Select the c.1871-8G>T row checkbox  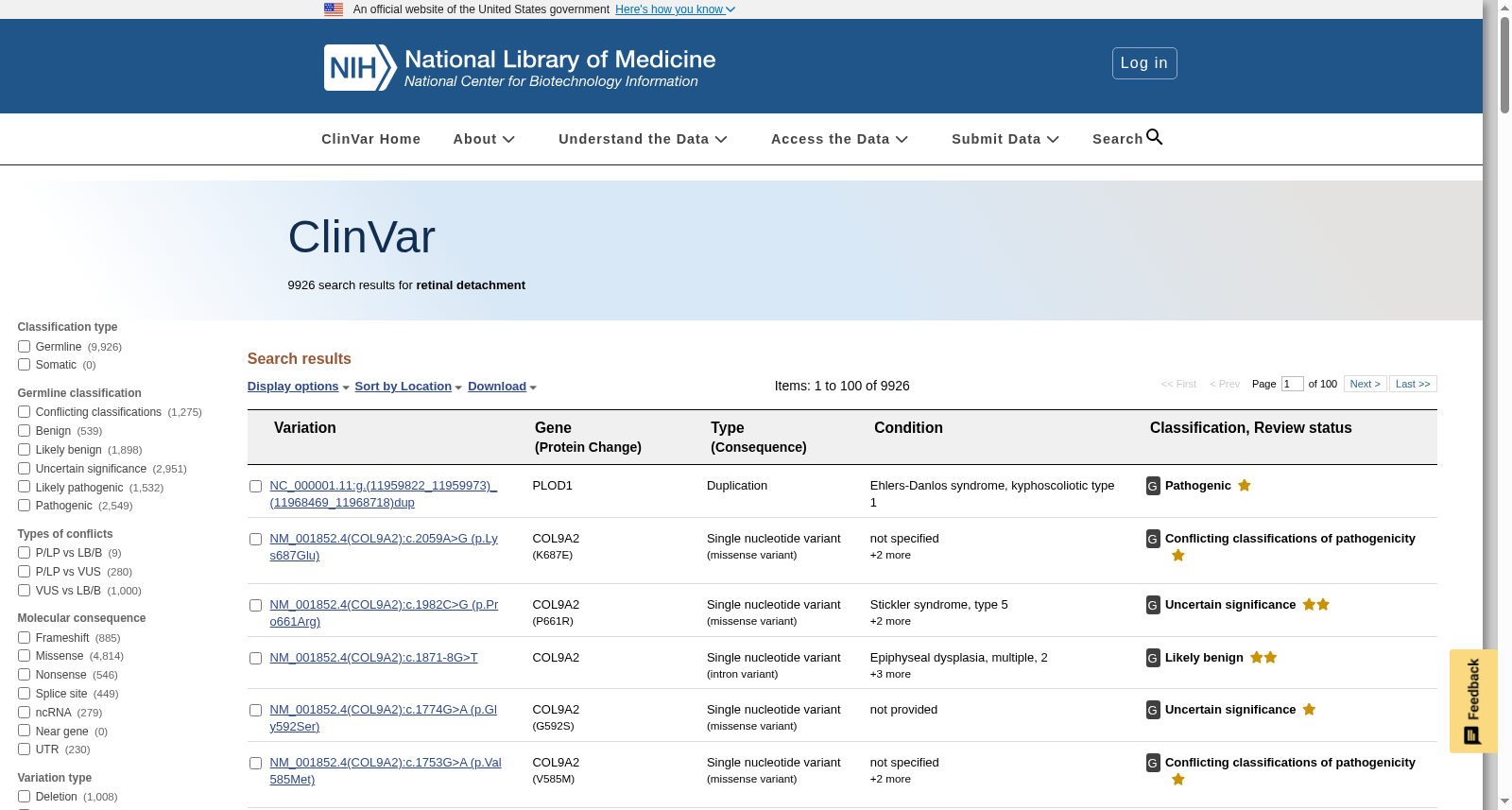(255, 659)
